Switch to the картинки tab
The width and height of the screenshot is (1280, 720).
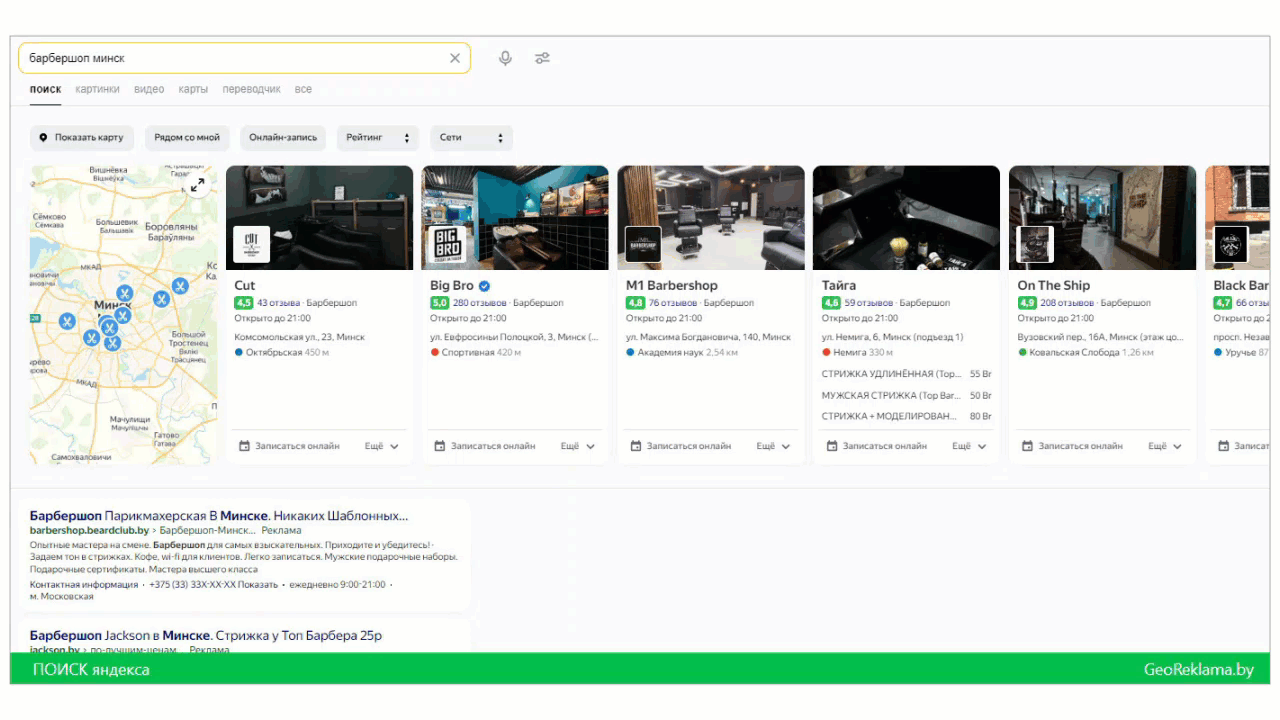pos(97,89)
